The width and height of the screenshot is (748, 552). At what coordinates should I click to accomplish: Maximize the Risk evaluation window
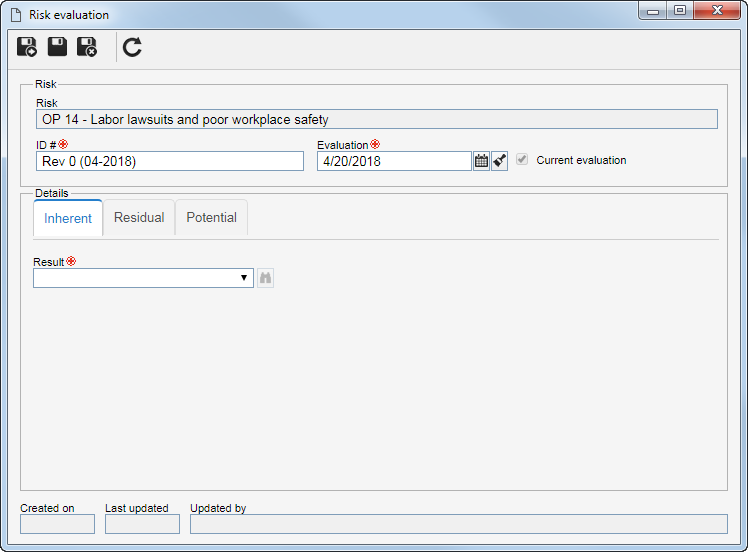point(680,10)
